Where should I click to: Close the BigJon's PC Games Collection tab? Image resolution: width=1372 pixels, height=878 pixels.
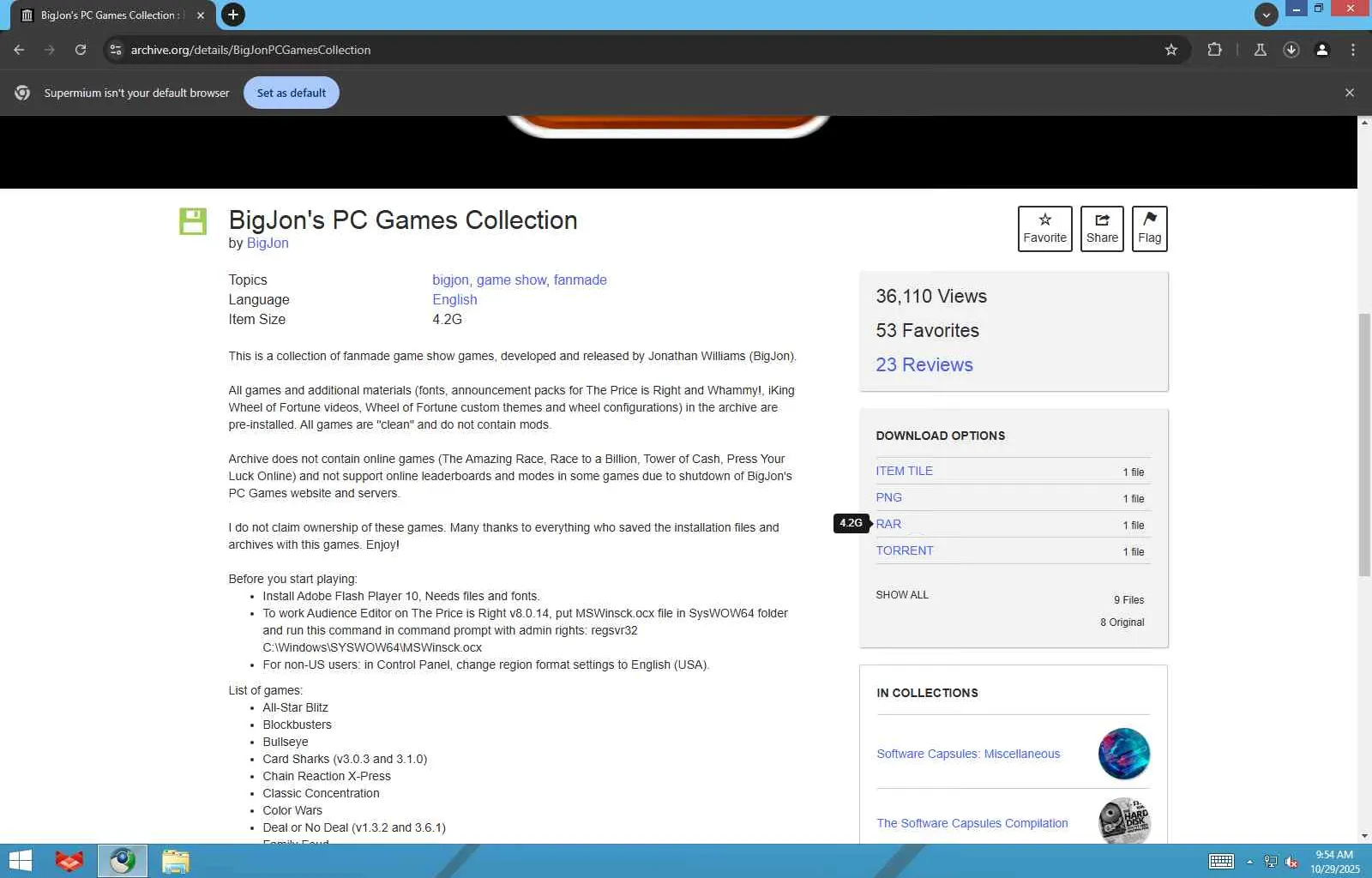(201, 15)
